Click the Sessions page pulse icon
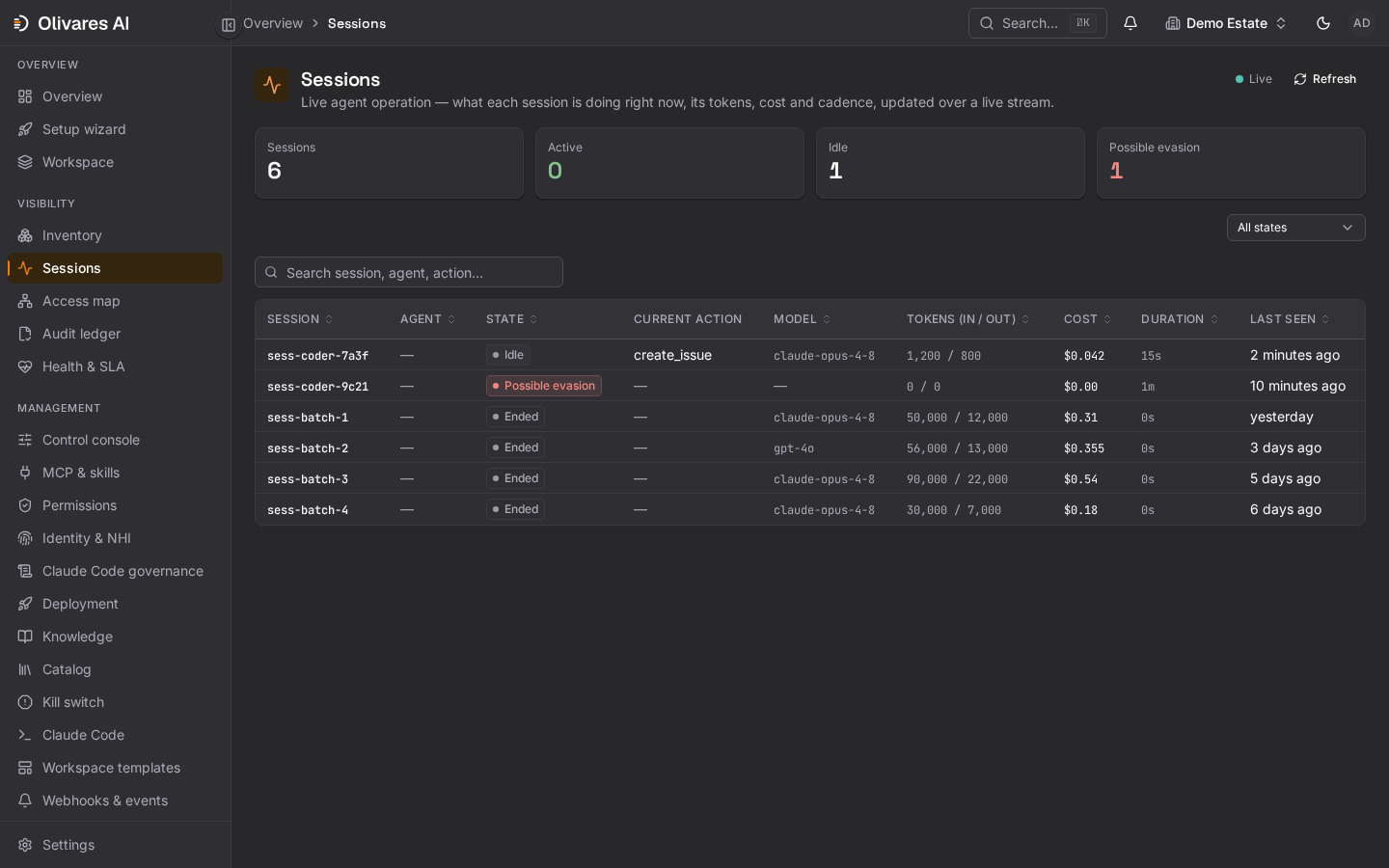Viewport: 1389px width, 868px height. pos(272,85)
